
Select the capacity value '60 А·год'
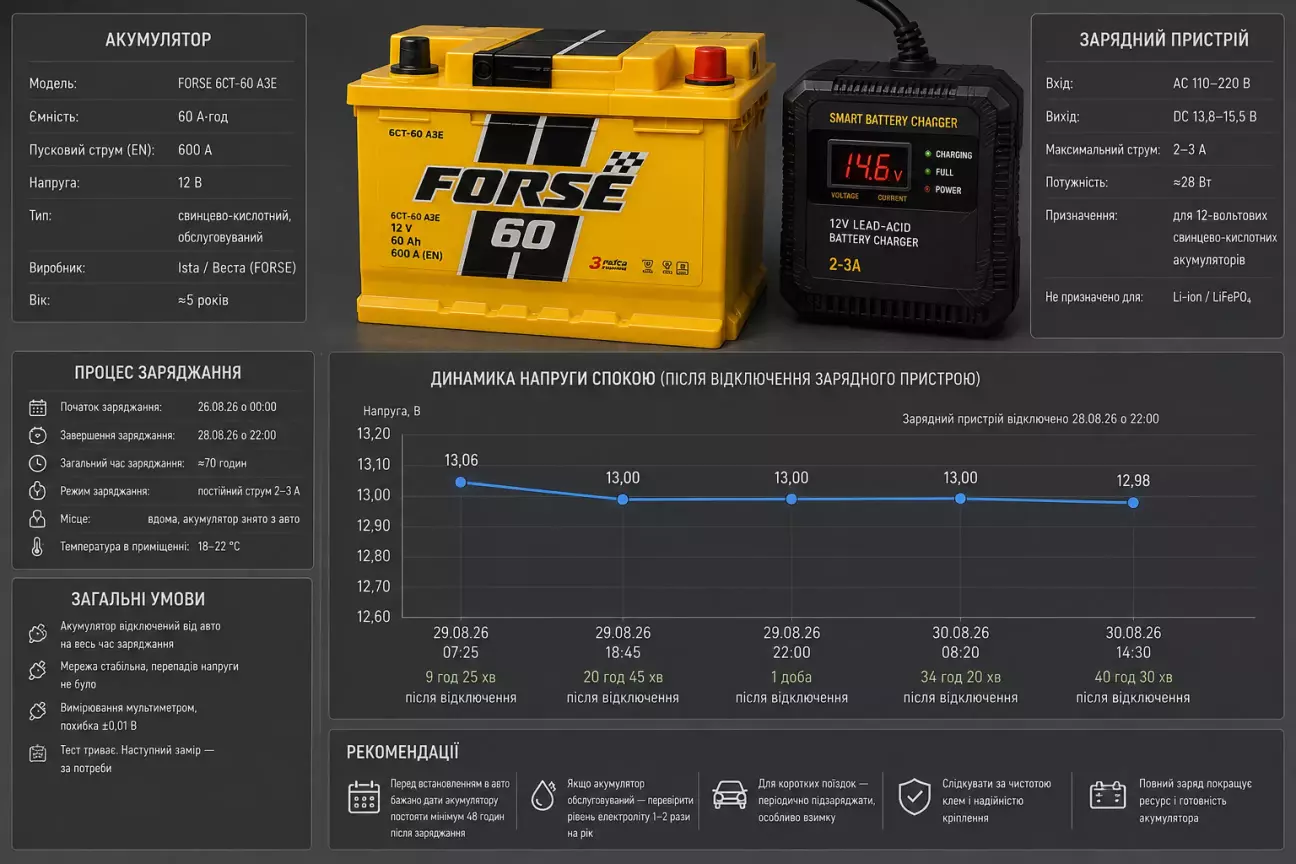click(203, 117)
